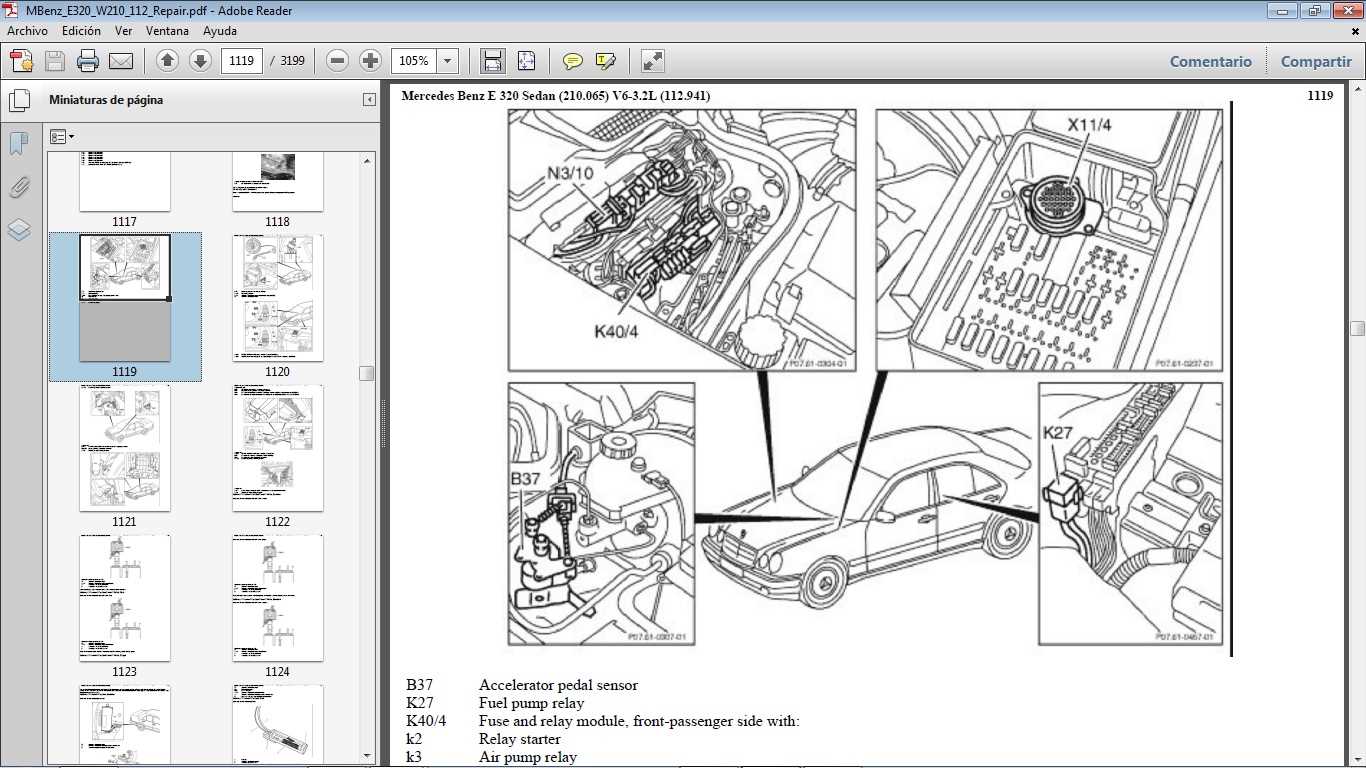Select page 1122 thumbnail

point(278,448)
